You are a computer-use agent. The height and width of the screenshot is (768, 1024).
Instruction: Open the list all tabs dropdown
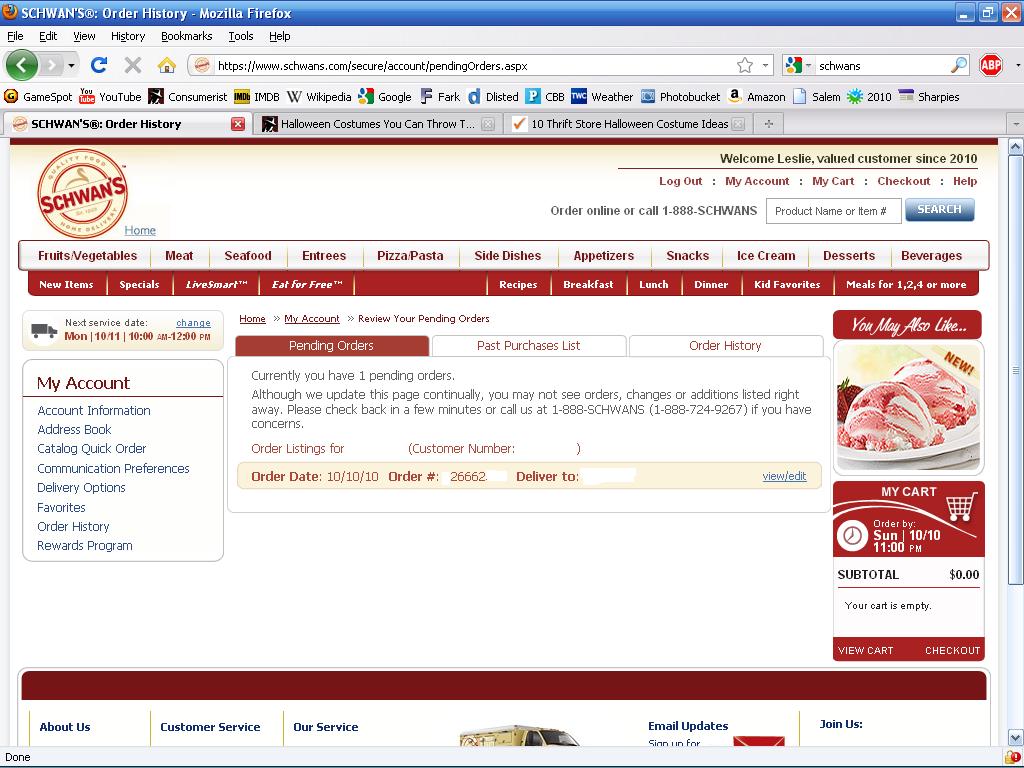1016,124
